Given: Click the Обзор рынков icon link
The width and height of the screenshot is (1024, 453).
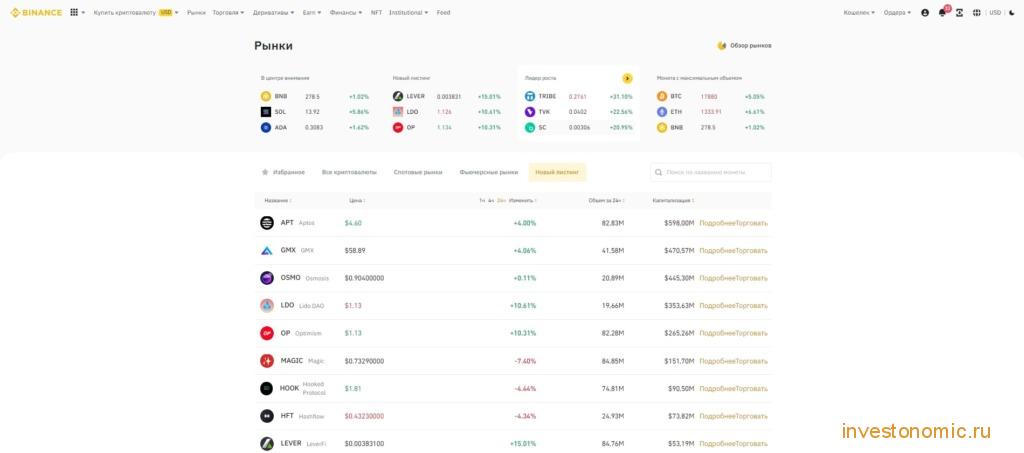Looking at the screenshot, I should [722, 46].
